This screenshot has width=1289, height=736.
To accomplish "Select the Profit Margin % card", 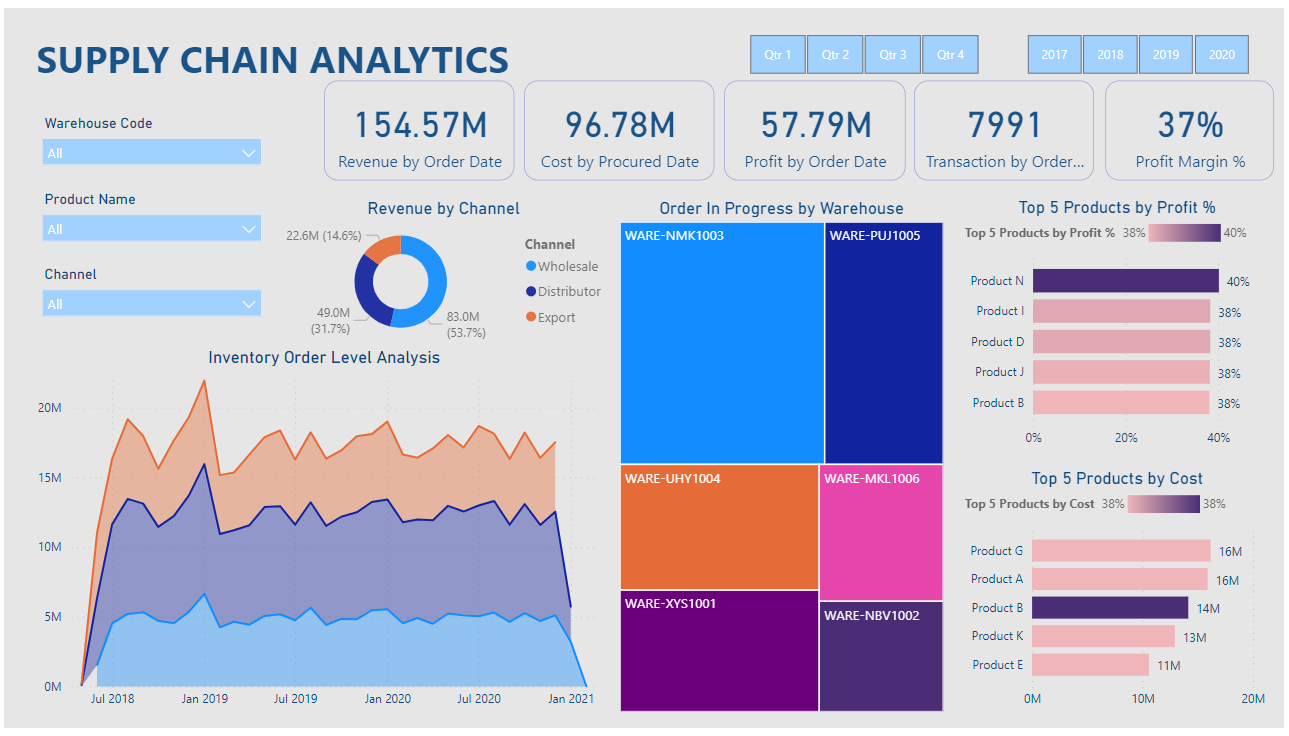I will click(x=1189, y=131).
